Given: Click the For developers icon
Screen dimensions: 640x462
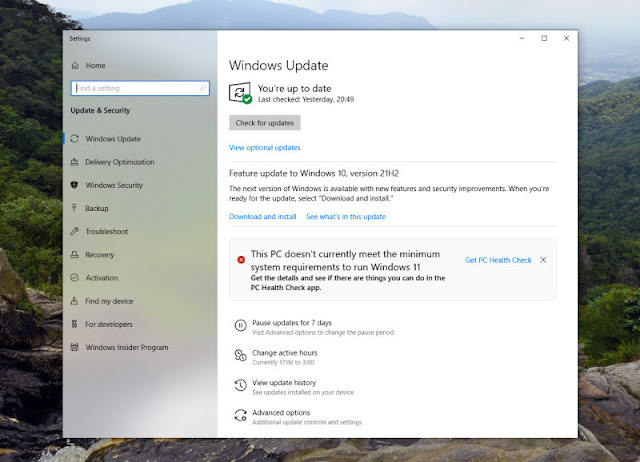Looking at the screenshot, I should click(74, 324).
